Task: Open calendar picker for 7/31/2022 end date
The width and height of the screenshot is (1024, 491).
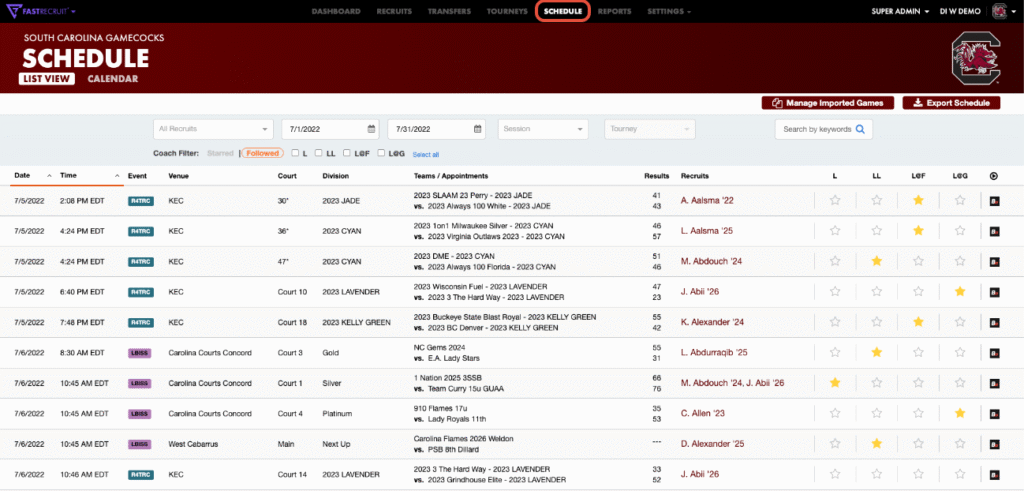Action: click(477, 129)
